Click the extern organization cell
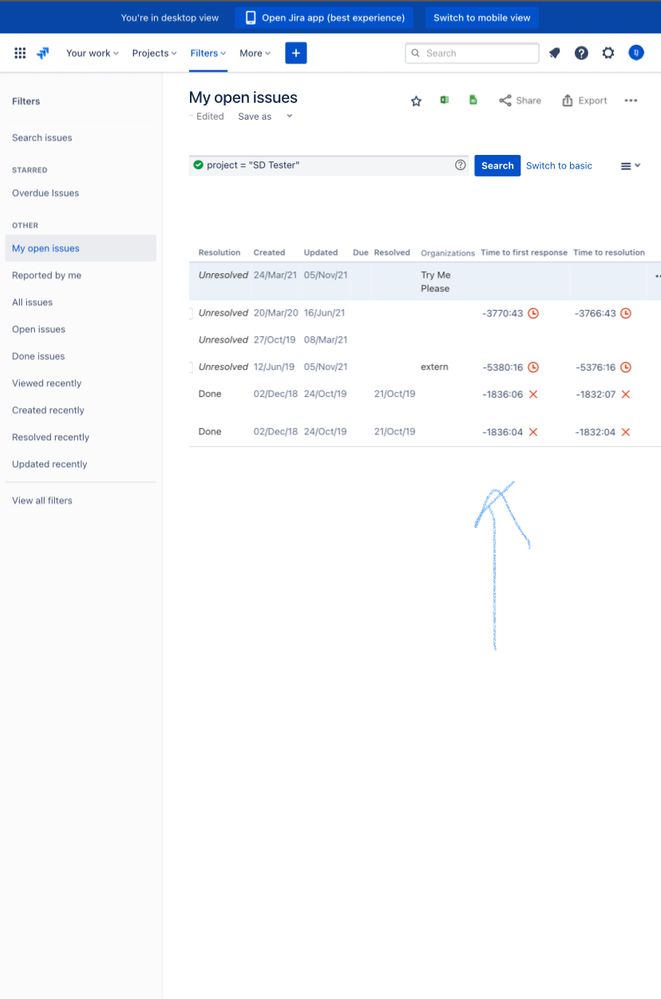This screenshot has height=999, width=661. tap(434, 367)
